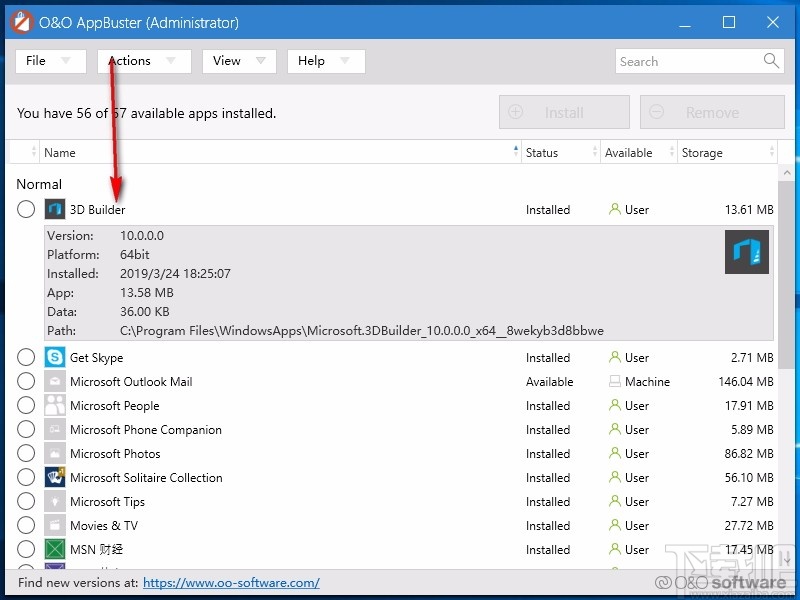
Task: Select the radio button for Microsoft Outlook Mail
Action: click(x=26, y=381)
